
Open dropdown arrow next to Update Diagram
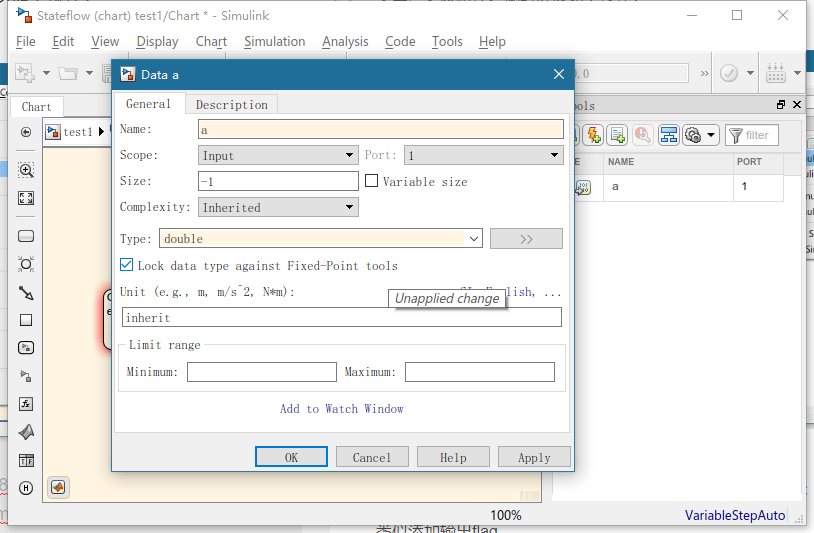(750, 73)
